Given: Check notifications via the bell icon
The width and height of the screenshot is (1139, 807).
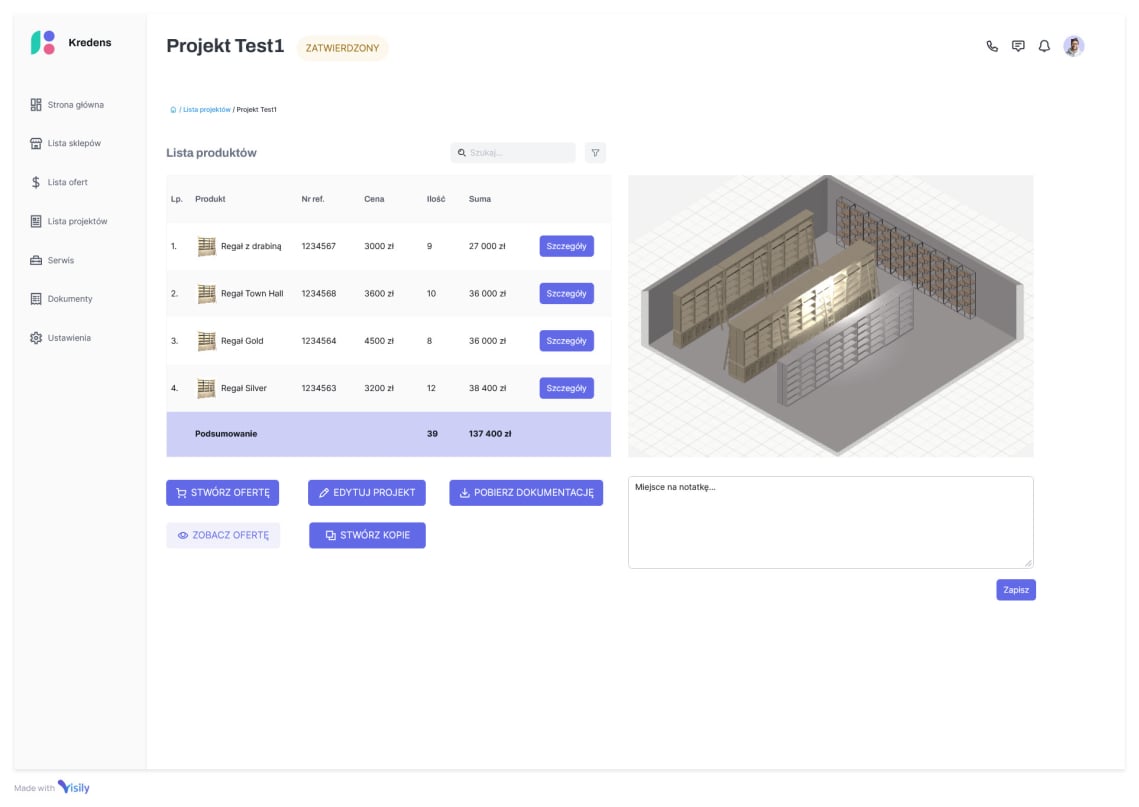Looking at the screenshot, I should (1043, 45).
